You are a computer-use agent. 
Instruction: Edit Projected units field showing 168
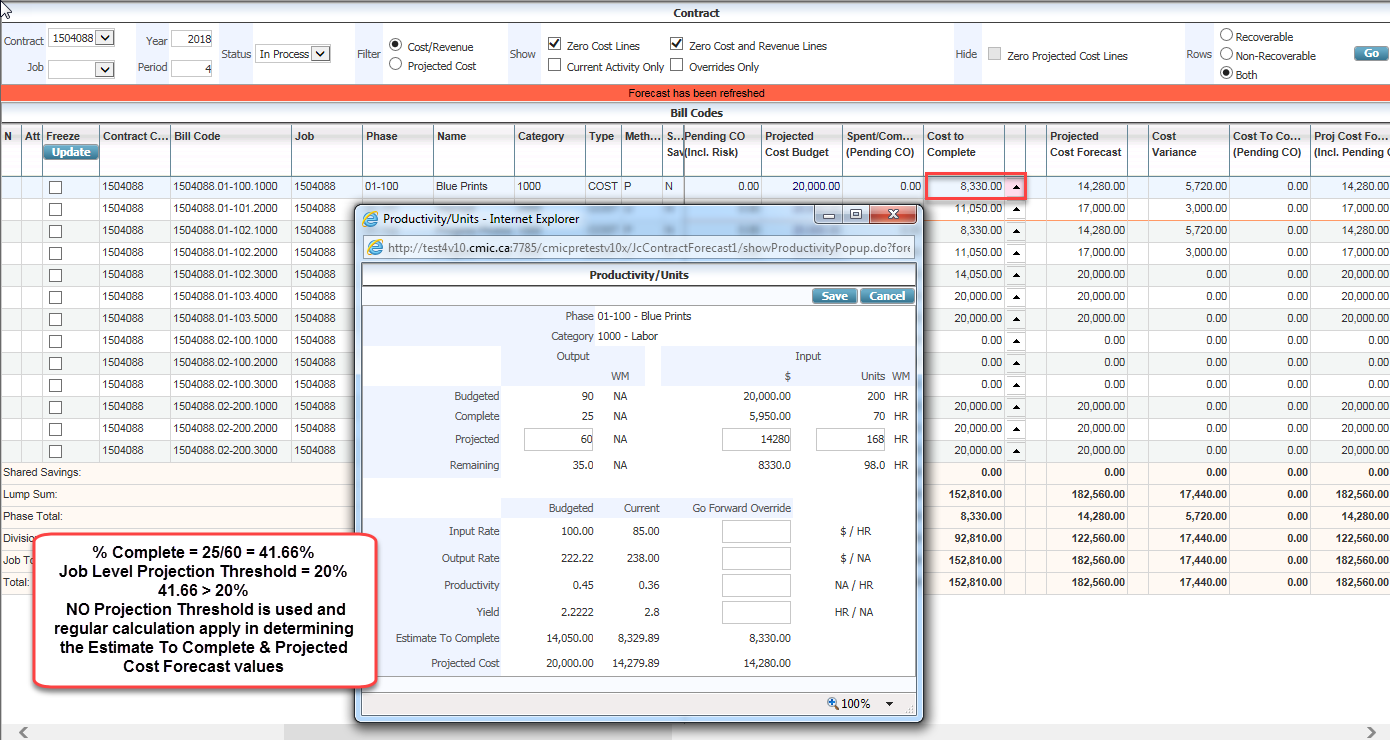pos(852,439)
